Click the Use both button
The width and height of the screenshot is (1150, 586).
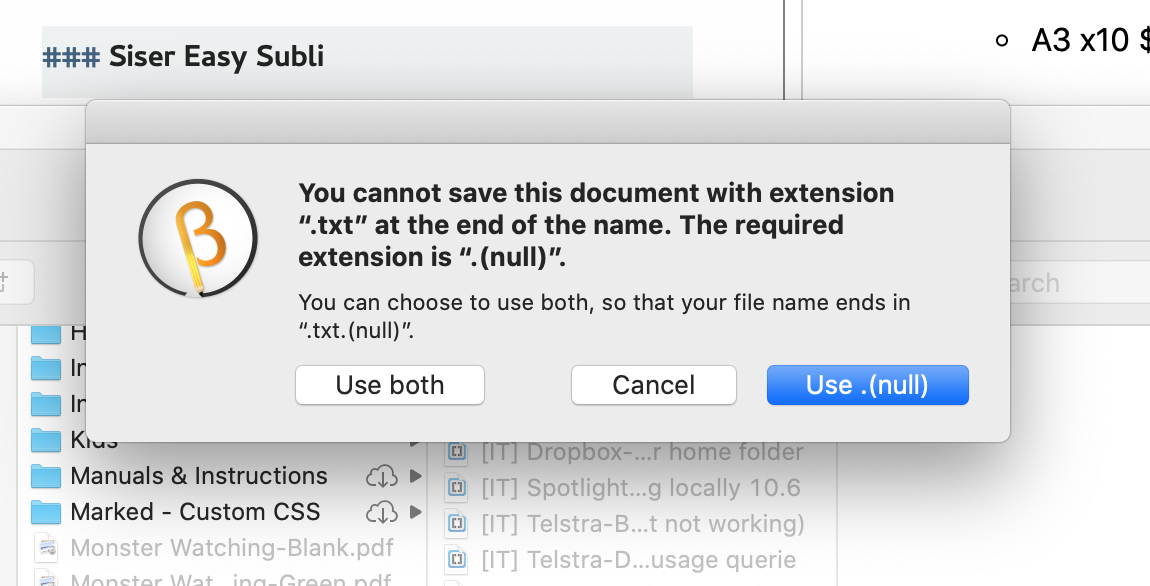(x=390, y=385)
